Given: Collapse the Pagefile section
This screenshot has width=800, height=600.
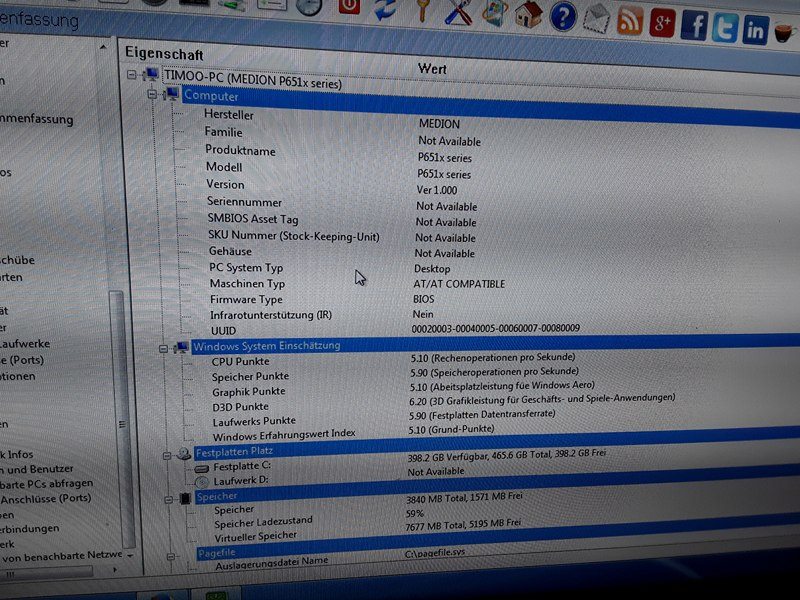Looking at the screenshot, I should click(171, 557).
